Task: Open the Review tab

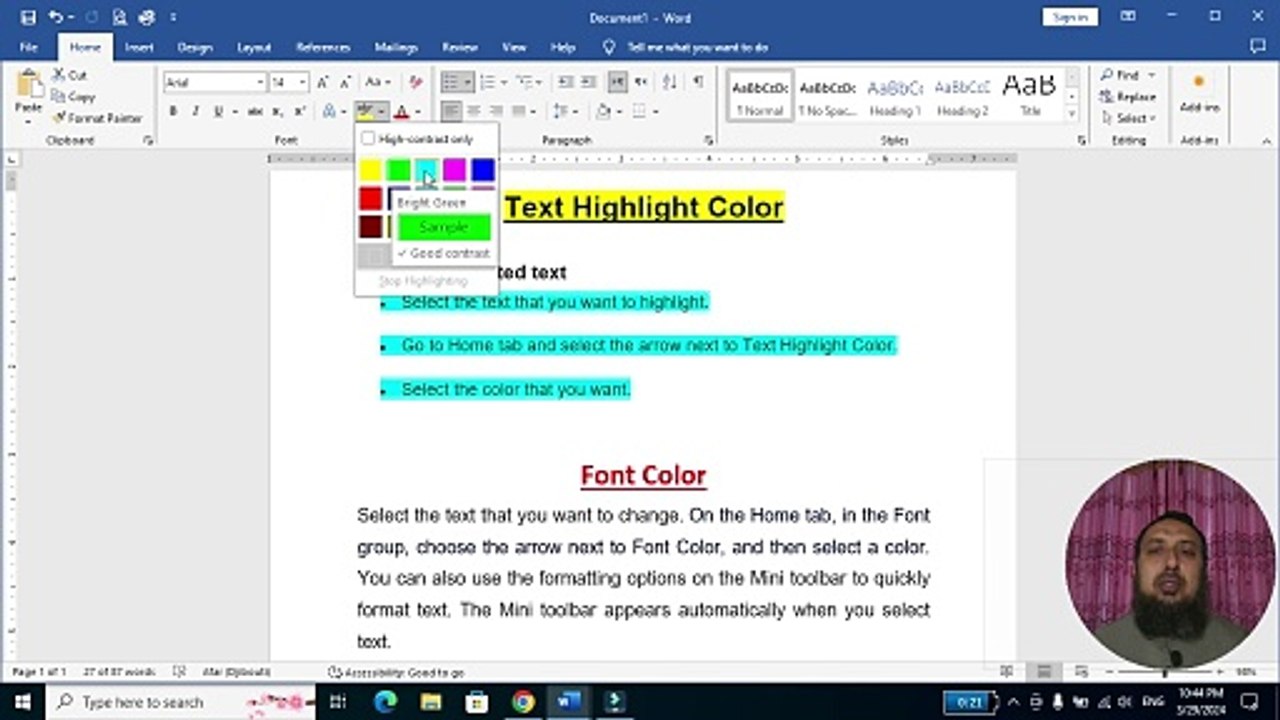Action: [x=460, y=47]
